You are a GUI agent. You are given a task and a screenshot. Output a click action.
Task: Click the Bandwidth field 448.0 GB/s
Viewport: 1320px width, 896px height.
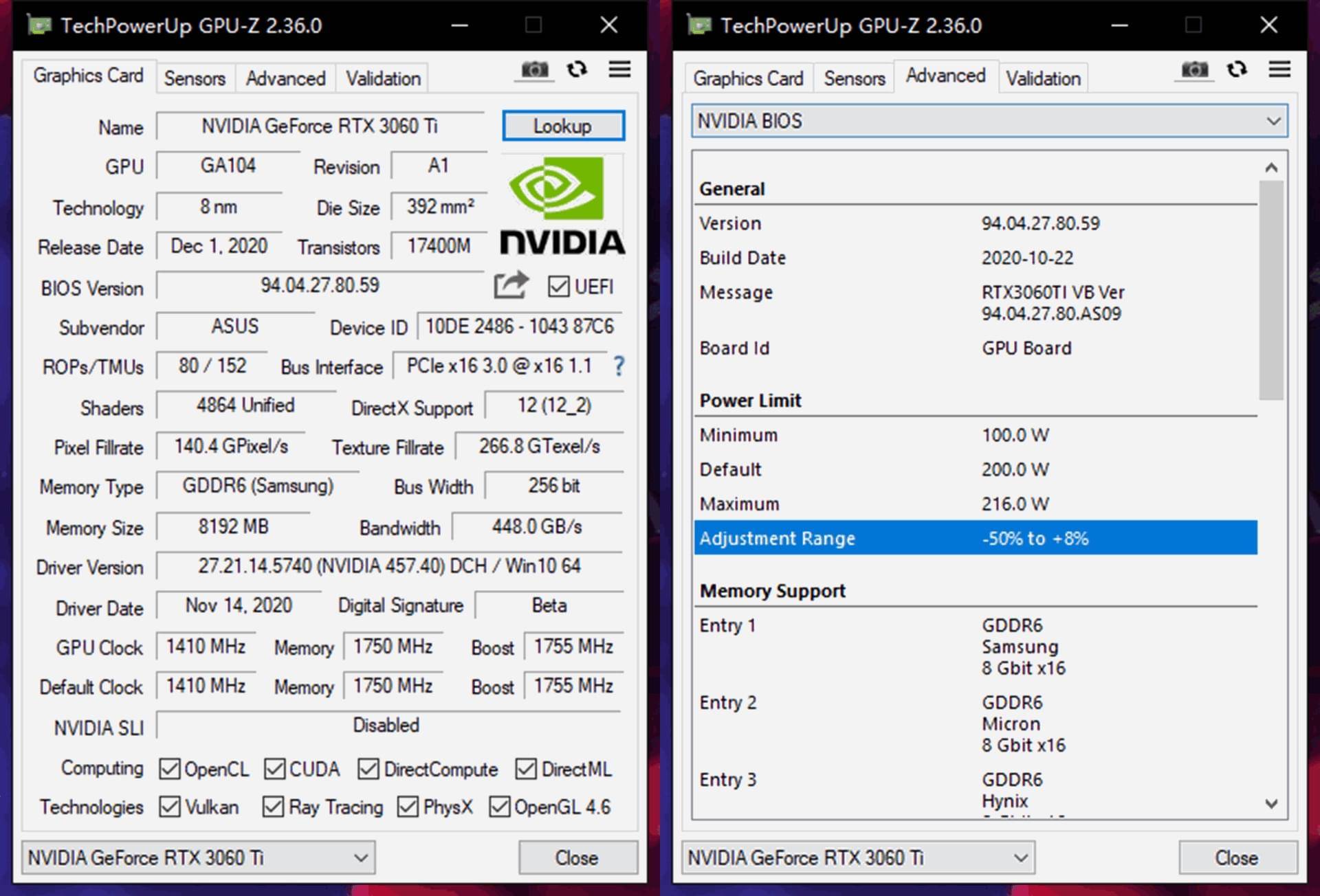click(x=537, y=526)
